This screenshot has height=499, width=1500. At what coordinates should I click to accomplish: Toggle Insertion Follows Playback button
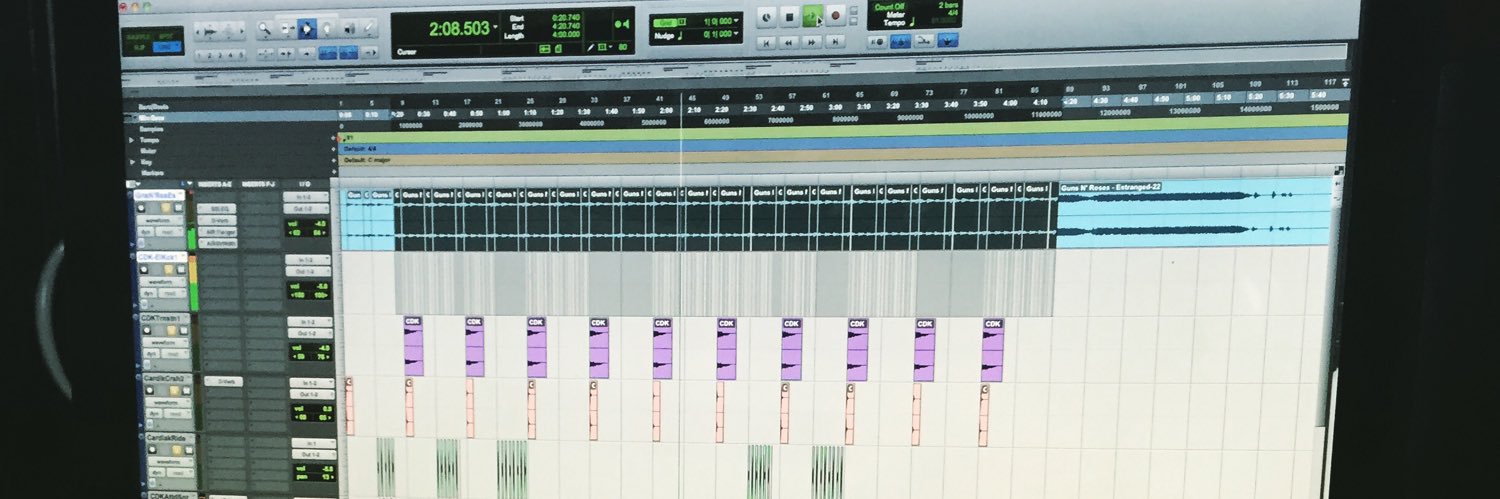point(369,53)
